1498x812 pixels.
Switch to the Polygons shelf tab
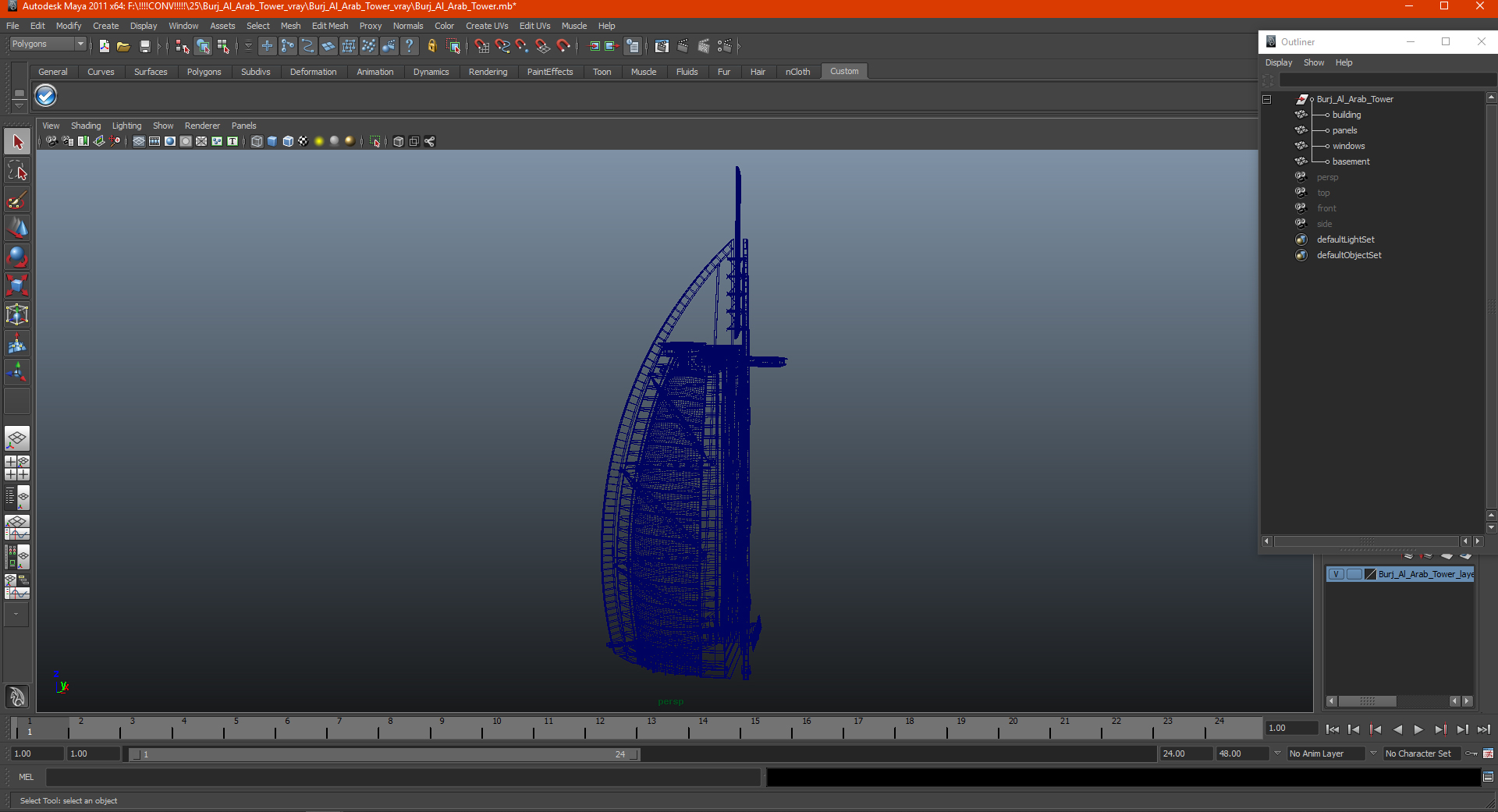(x=204, y=72)
